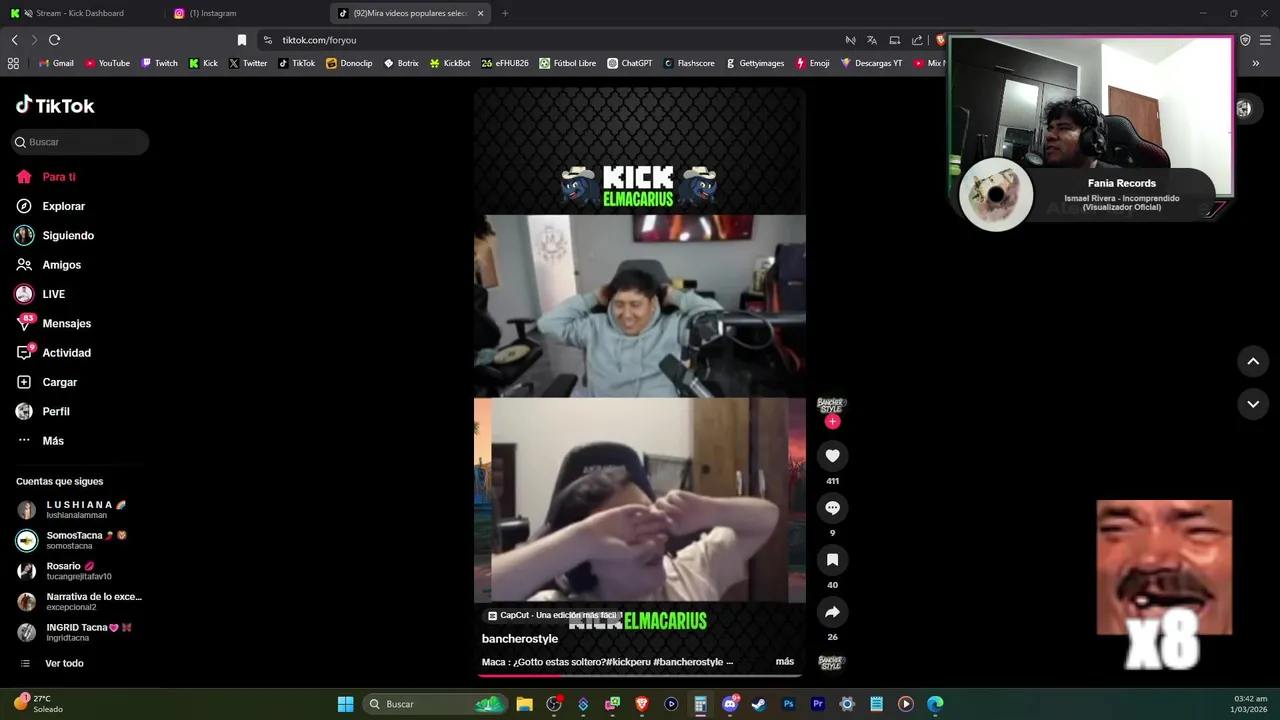This screenshot has height=720, width=1280.
Task: Focus the TikTok 'Buscar' search field
Action: coord(80,142)
